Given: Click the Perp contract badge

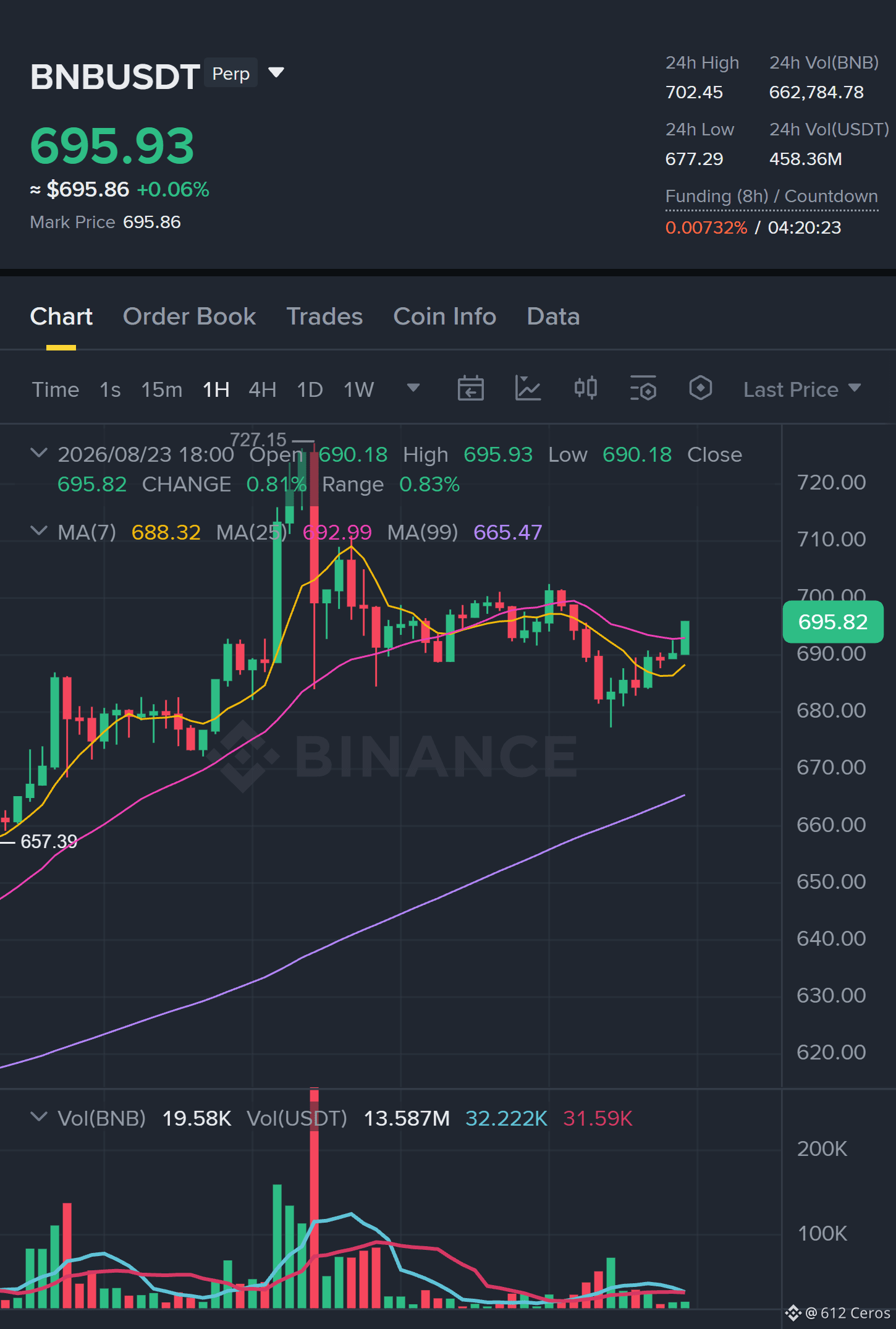Looking at the screenshot, I should (231, 73).
